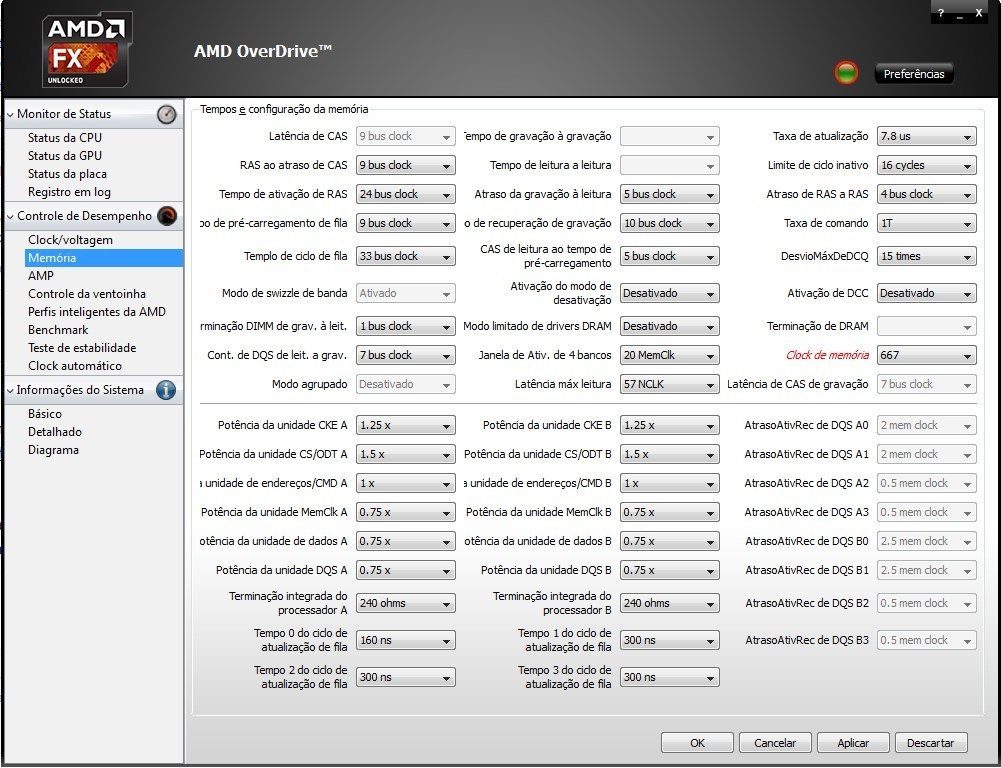Open Taxa de comando dropdown
Image resolution: width=1001 pixels, height=768 pixels.
(926, 223)
